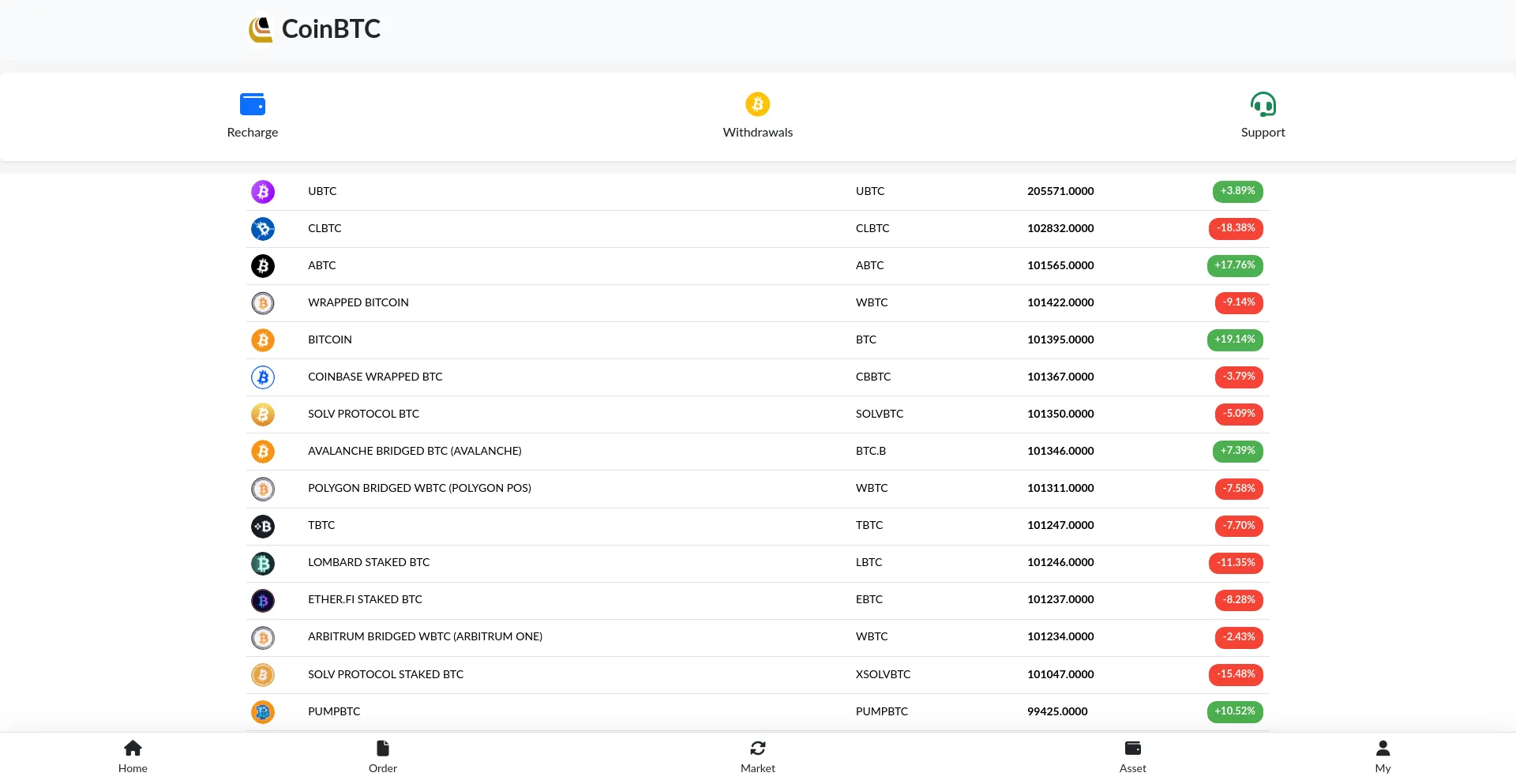Click the price 99425.0000
The height and width of the screenshot is (784, 1516).
click(1057, 711)
